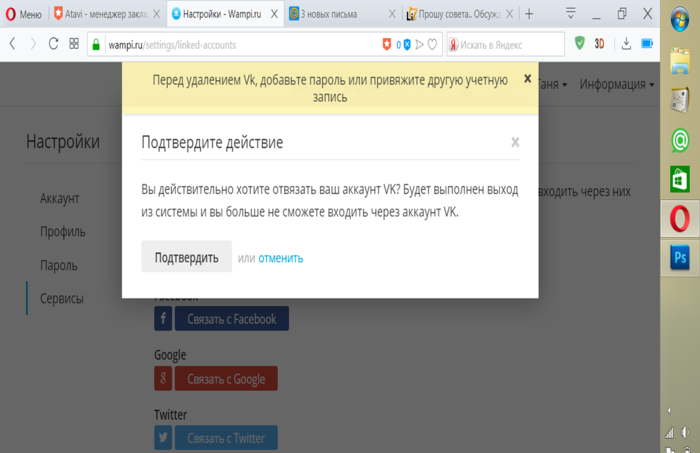Open the Профиль settings section

62,232
